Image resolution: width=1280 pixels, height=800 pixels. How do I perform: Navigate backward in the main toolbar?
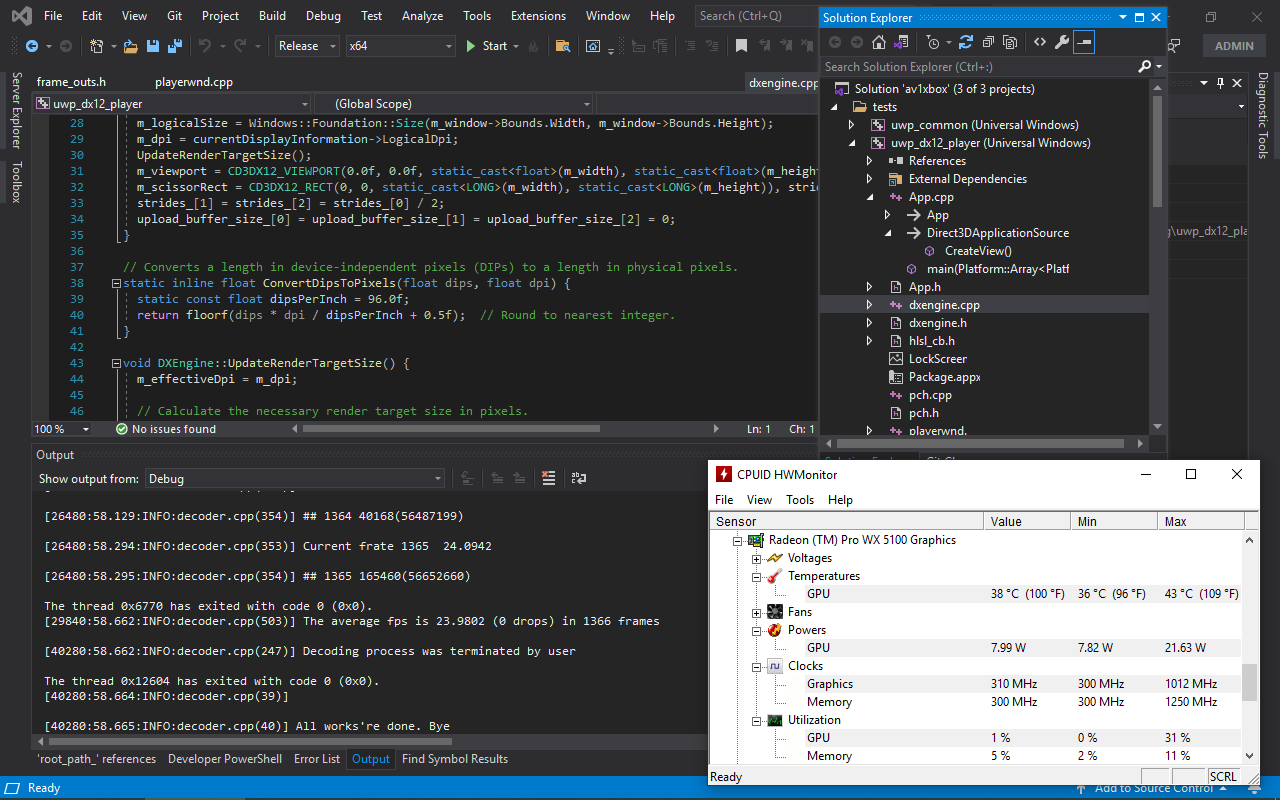(x=32, y=46)
